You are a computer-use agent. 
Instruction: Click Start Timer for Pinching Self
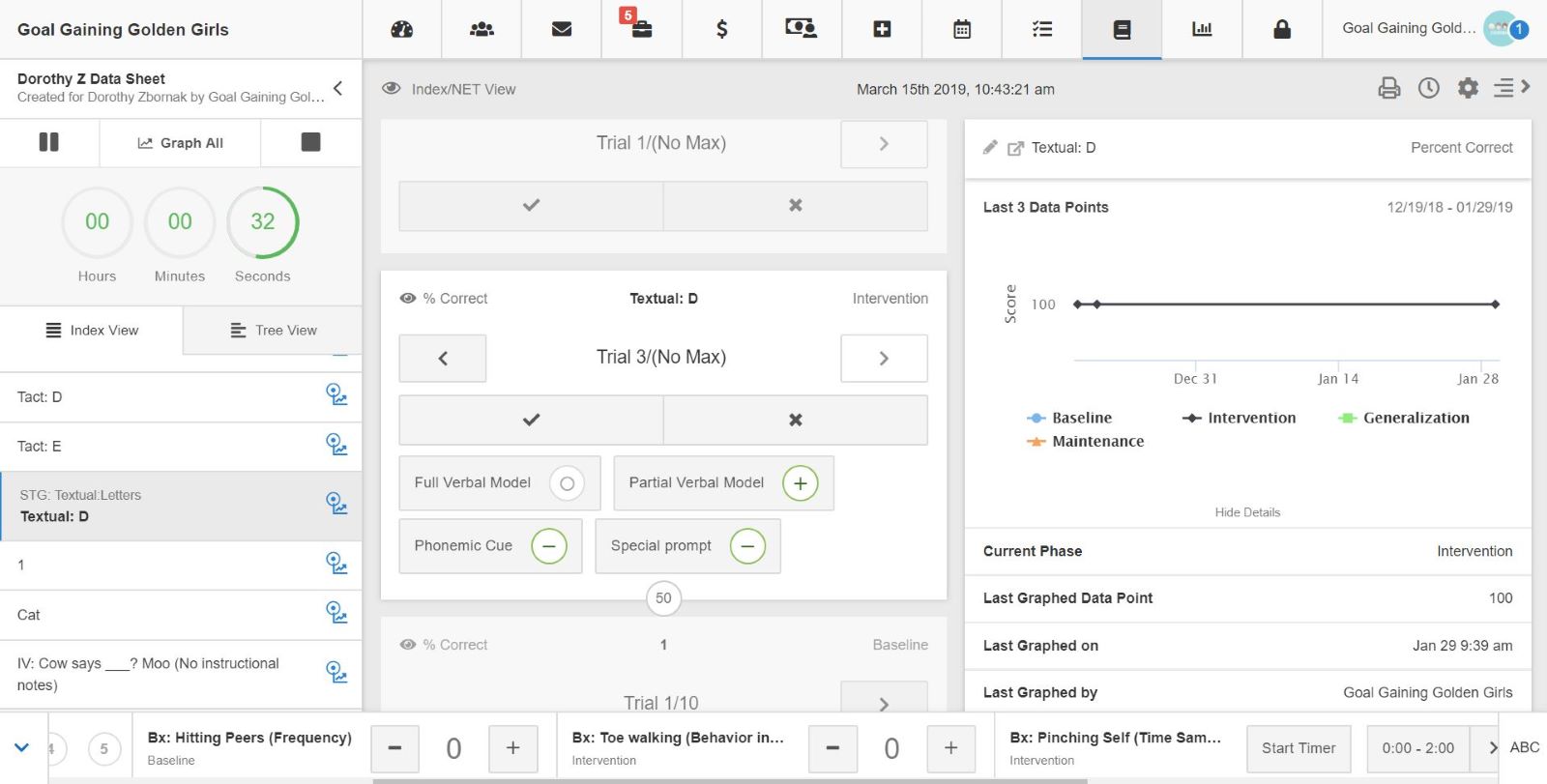1298,748
